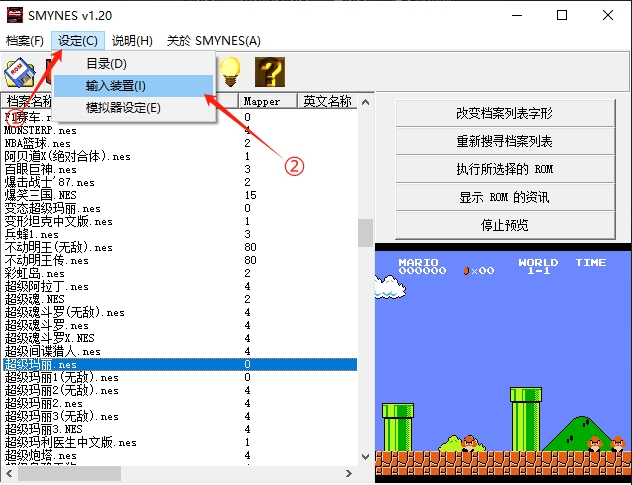Sort by the Mapper column header
The width and height of the screenshot is (632, 485).
click(x=268, y=101)
